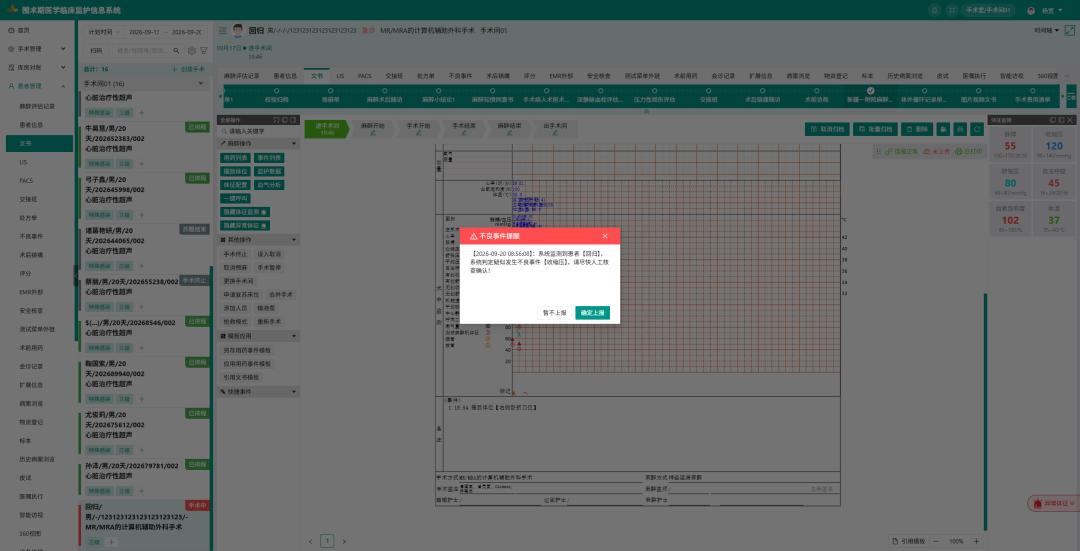Click the sidebar collapse icon beside patient avatar
Viewport: 1080px width, 551px height.
click(x=222, y=30)
